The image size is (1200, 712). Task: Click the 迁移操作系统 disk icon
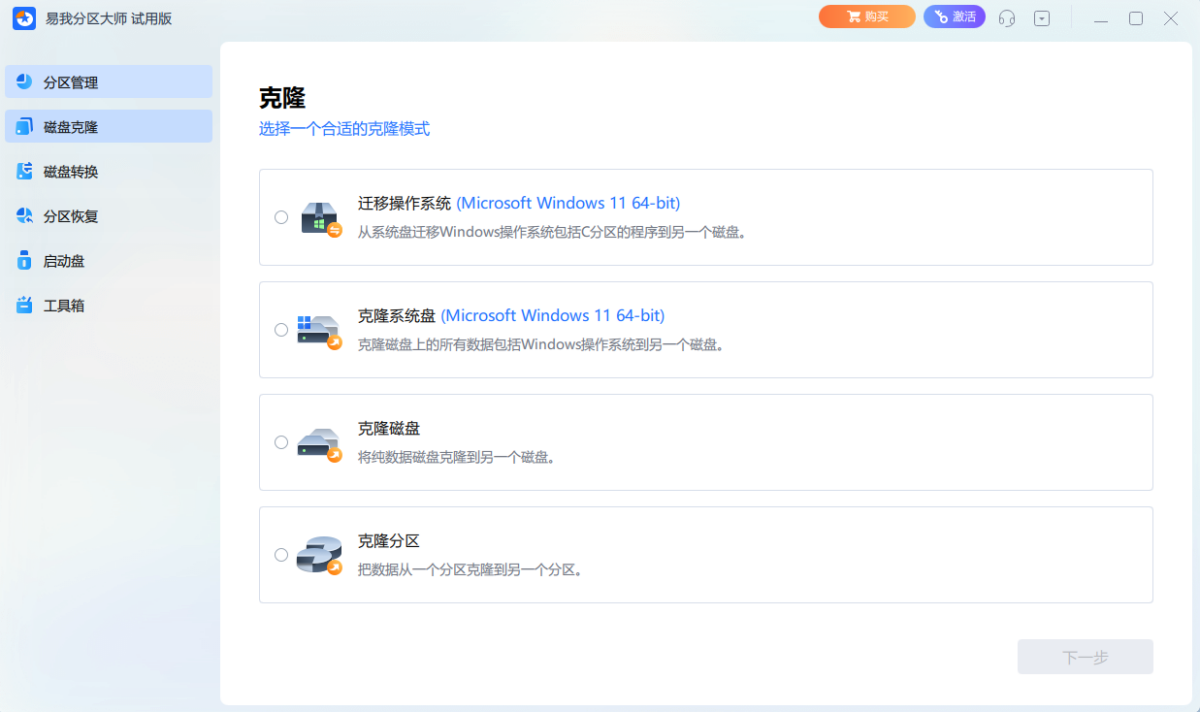click(x=321, y=218)
